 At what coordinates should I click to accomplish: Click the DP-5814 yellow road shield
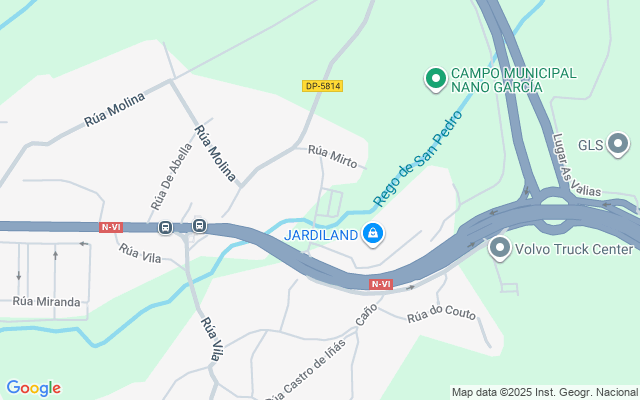[322, 86]
